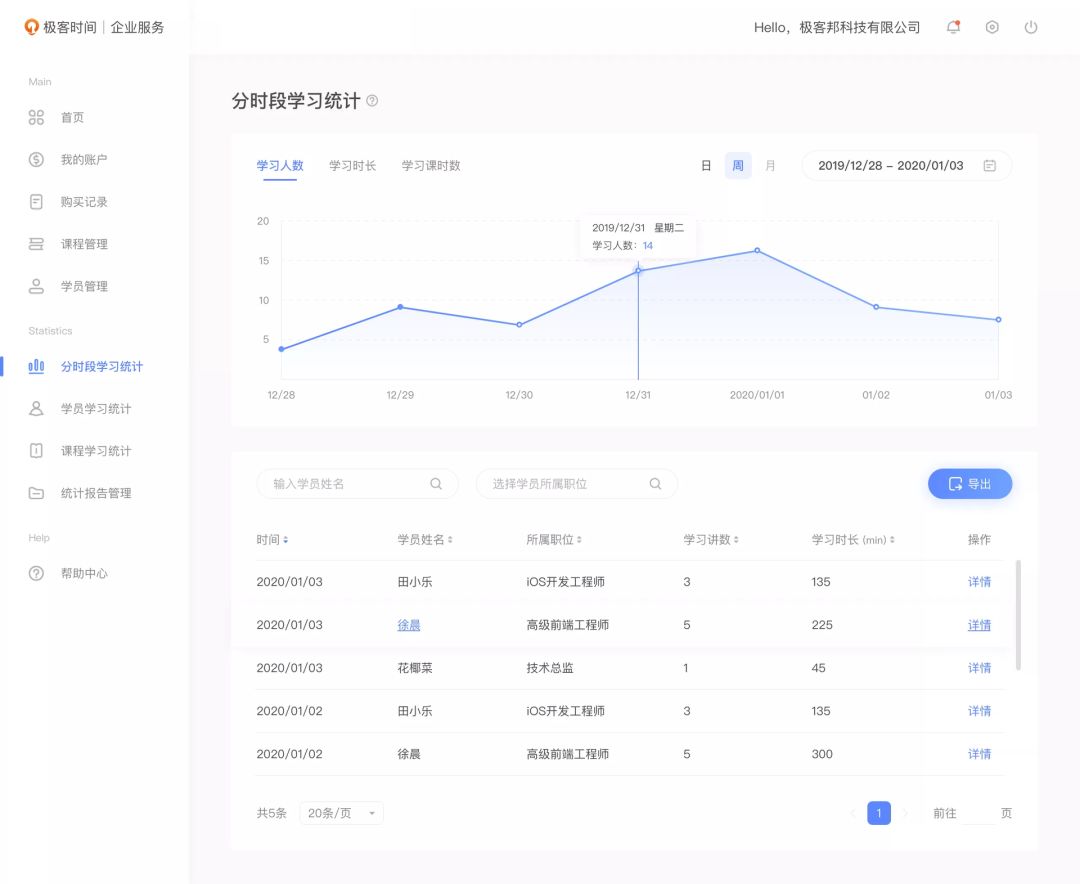Open 课程管理 in the sidebar
Image resolution: width=1080 pixels, height=884 pixels.
[x=84, y=244]
